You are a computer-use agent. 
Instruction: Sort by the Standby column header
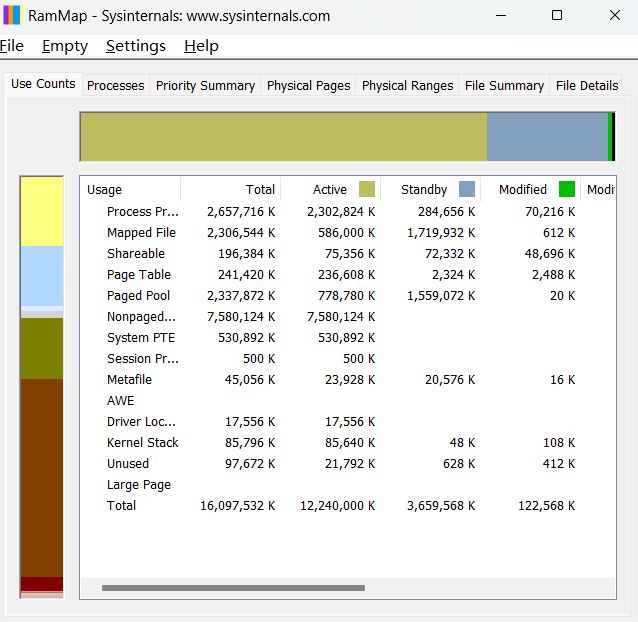click(x=430, y=190)
